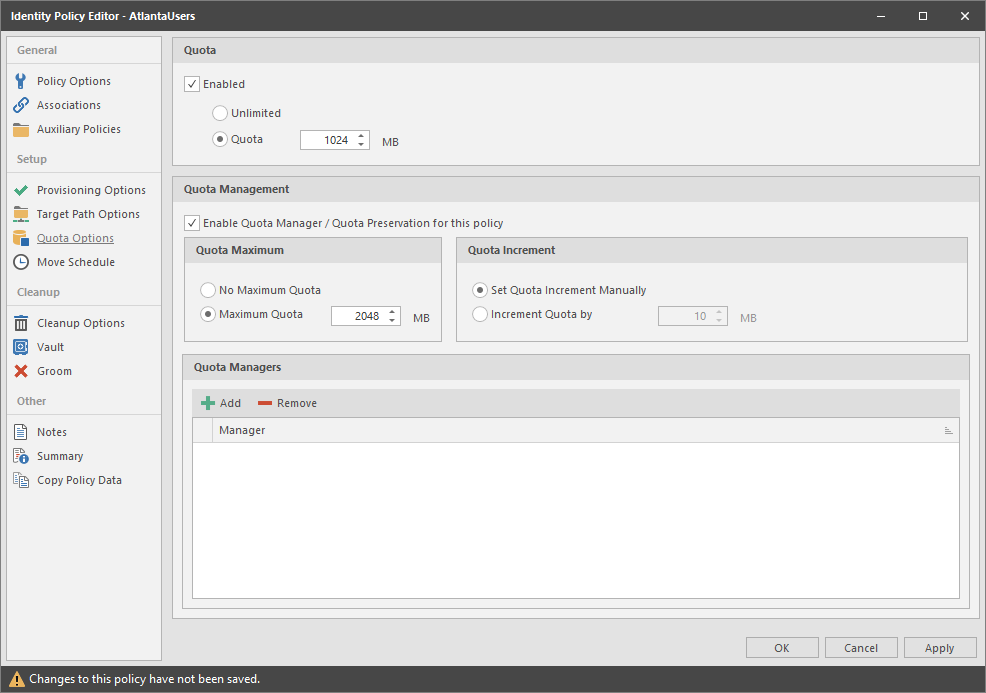This screenshot has width=986, height=693.
Task: Remove a quota manager
Action: click(x=286, y=402)
